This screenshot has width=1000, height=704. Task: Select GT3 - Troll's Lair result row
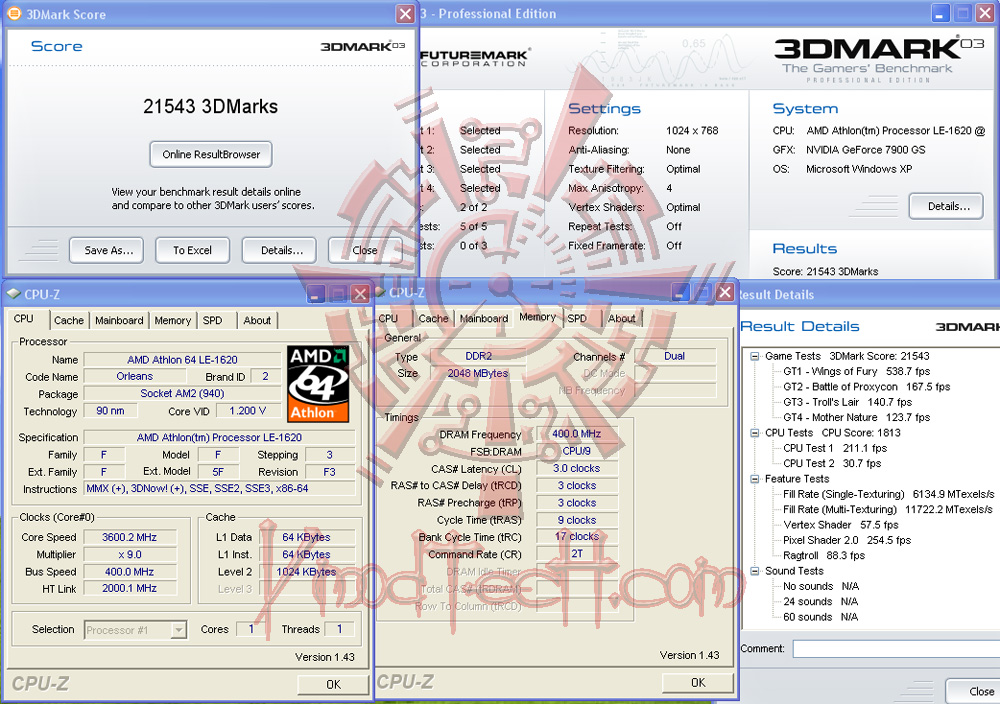pyautogui.click(x=848, y=402)
